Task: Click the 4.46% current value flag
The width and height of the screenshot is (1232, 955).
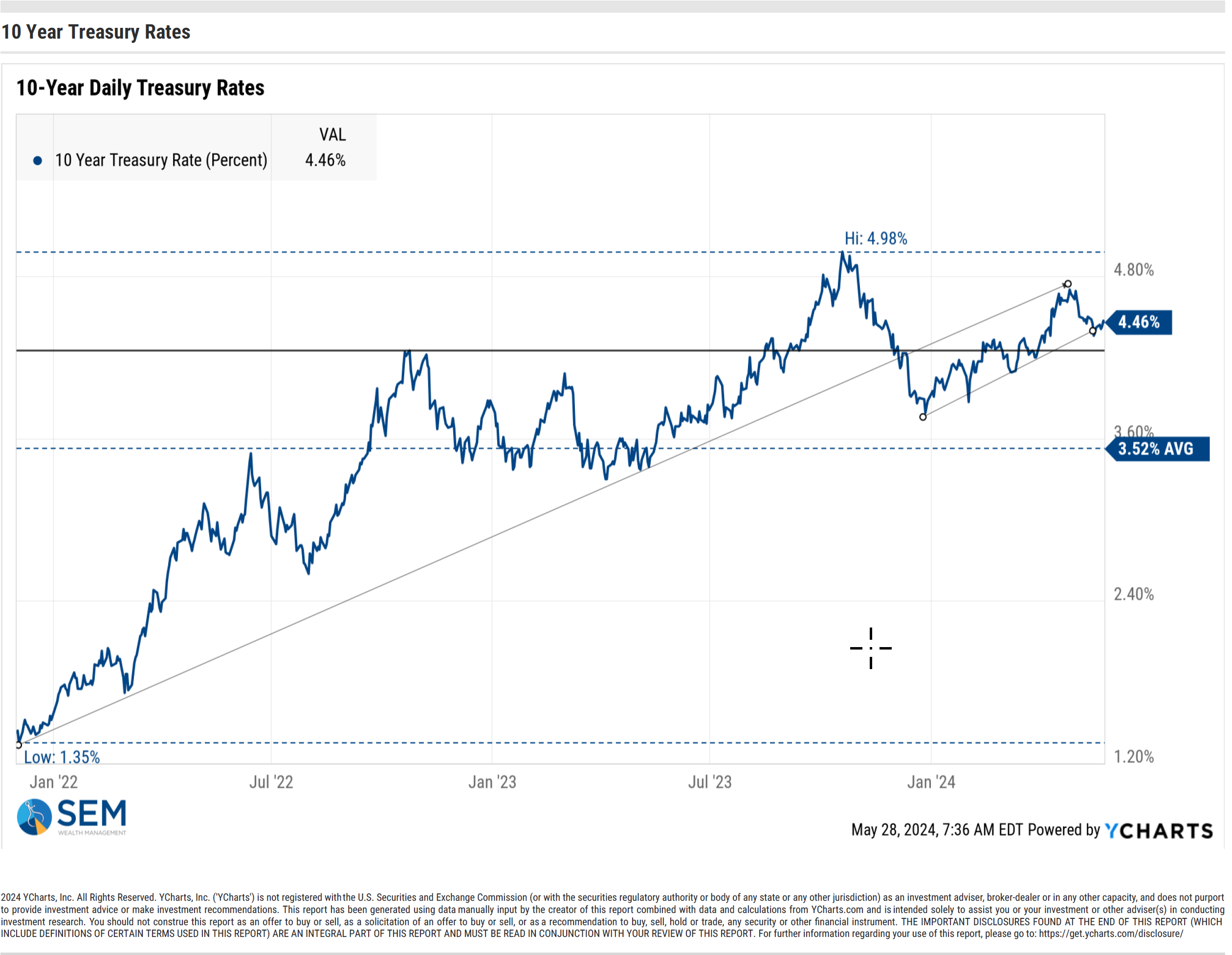Action: pyautogui.click(x=1139, y=323)
